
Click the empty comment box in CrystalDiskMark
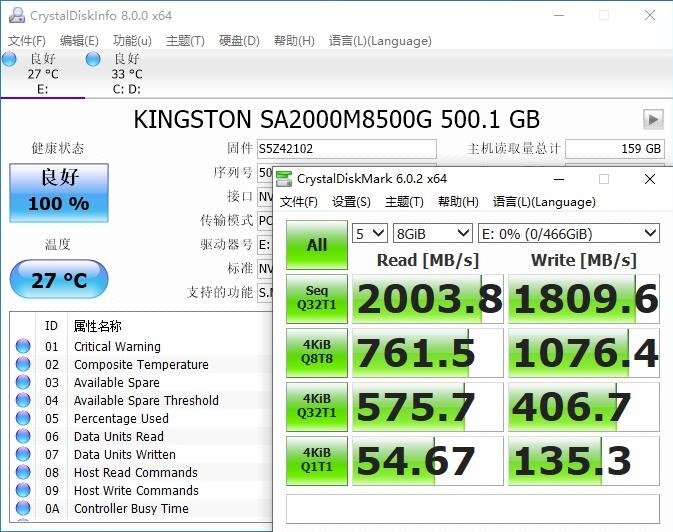coord(473,509)
